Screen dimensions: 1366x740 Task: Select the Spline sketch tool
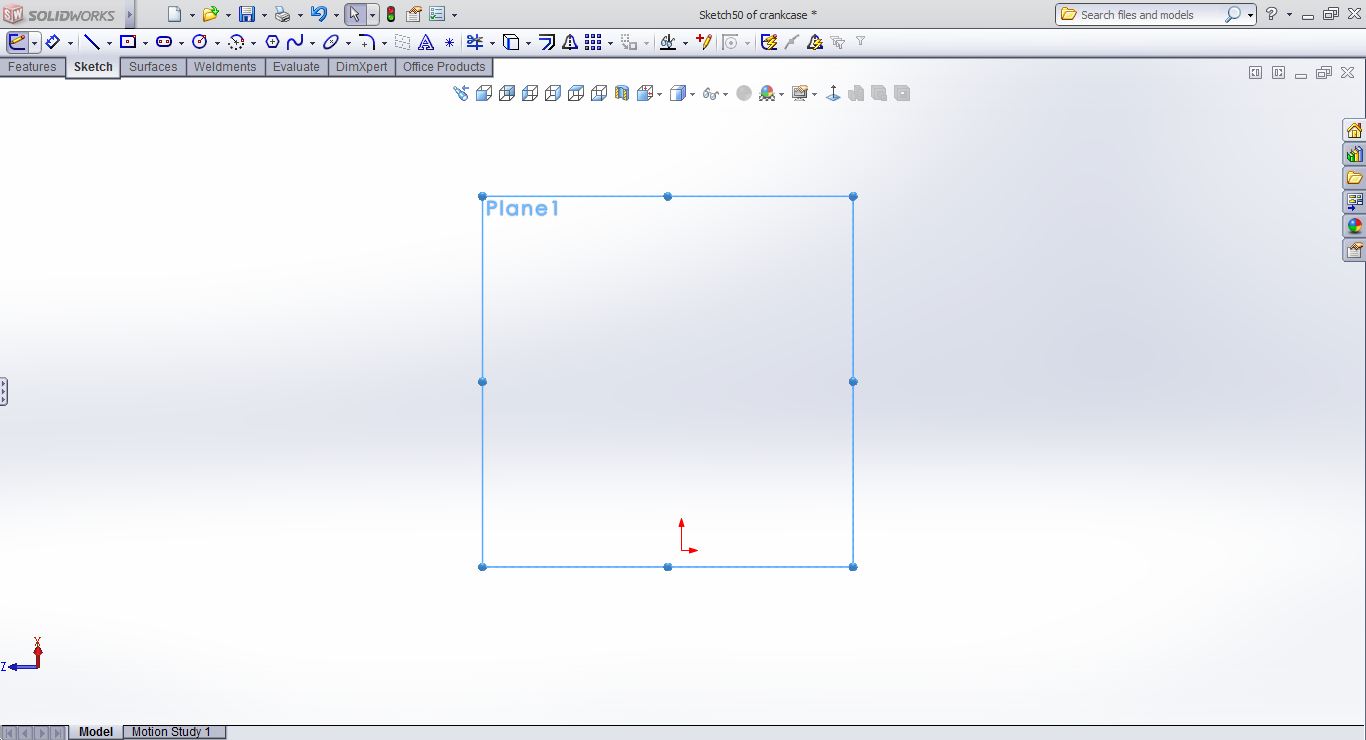coord(295,42)
